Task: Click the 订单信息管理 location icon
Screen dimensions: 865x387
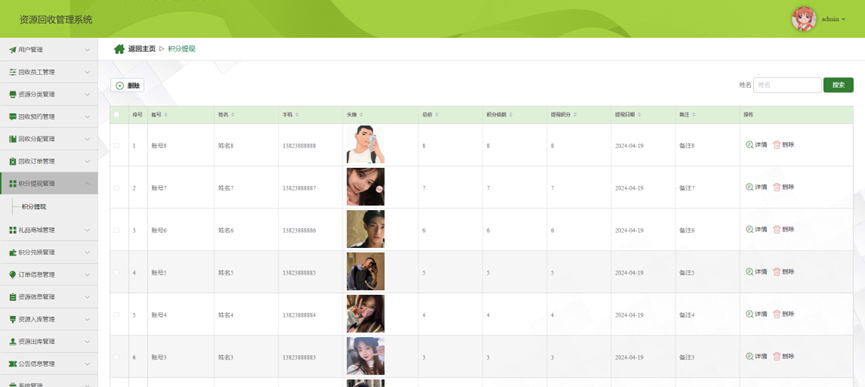Action: 13,275
